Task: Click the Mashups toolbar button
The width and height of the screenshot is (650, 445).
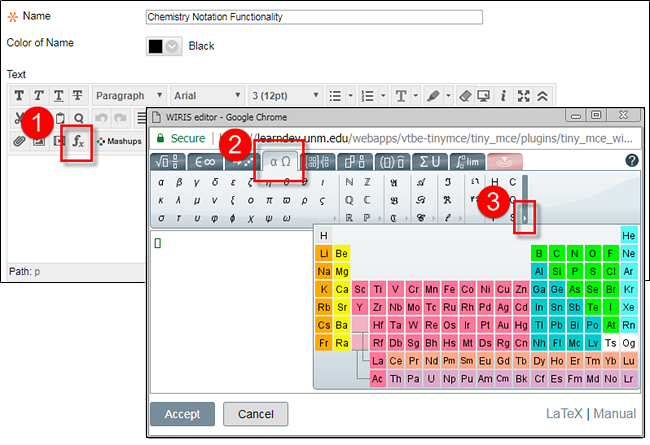Action: 118,141
